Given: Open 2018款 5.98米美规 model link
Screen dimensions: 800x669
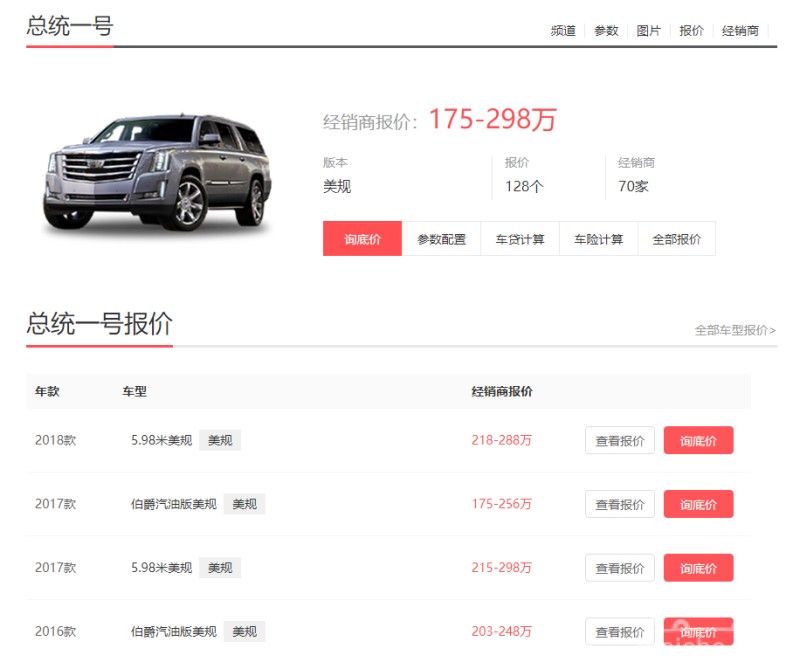Looking at the screenshot, I should [161, 441].
